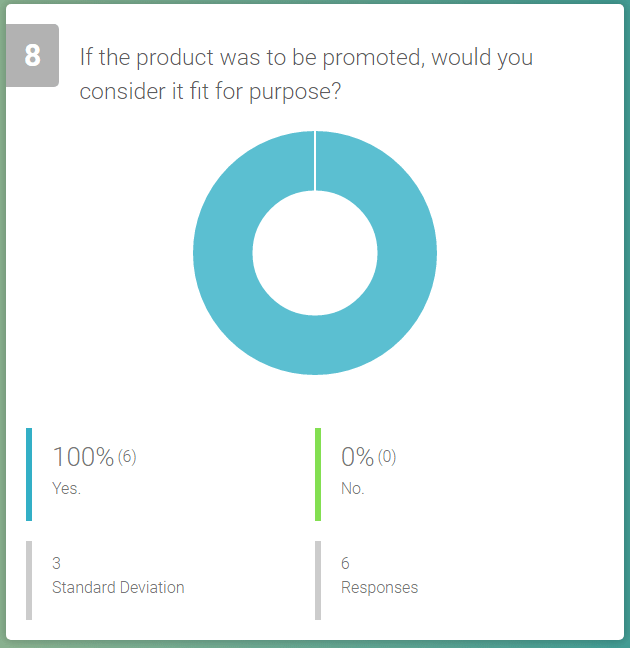Image resolution: width=630 pixels, height=648 pixels.
Task: Select the teal color bar beside Yes
Action: 29,474
